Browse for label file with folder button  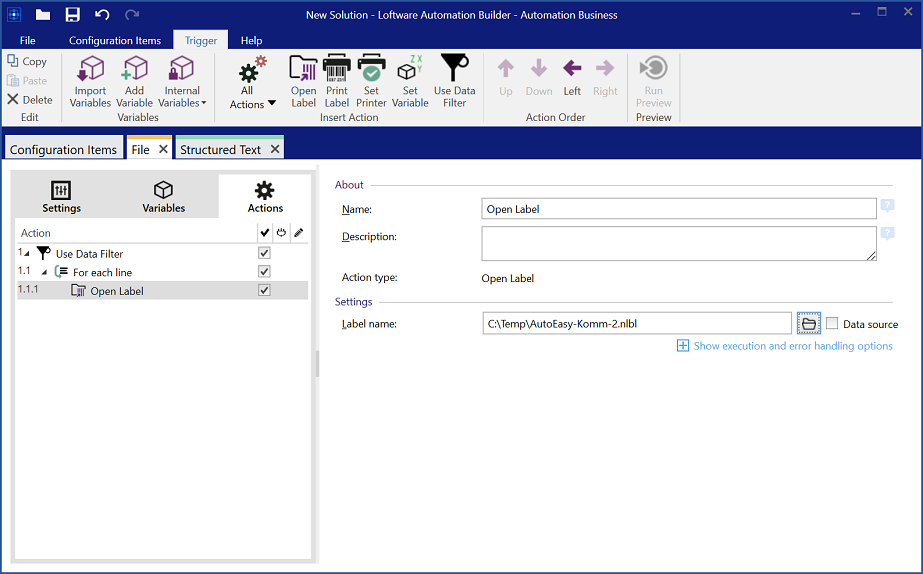pyautogui.click(x=809, y=324)
